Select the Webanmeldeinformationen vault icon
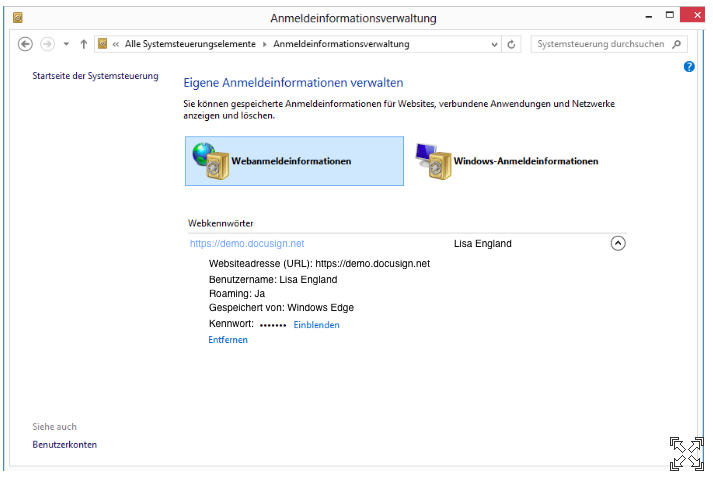 point(213,161)
